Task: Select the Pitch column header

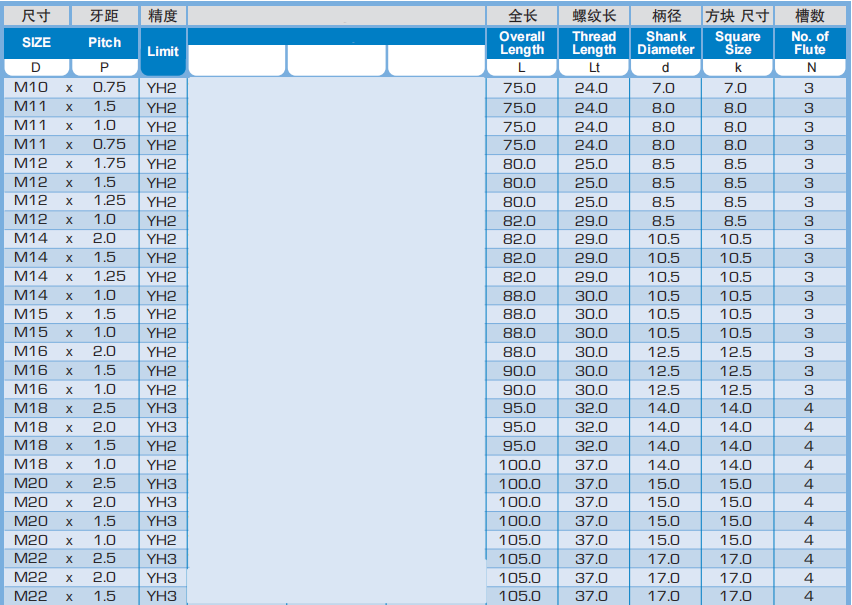Action: point(104,43)
